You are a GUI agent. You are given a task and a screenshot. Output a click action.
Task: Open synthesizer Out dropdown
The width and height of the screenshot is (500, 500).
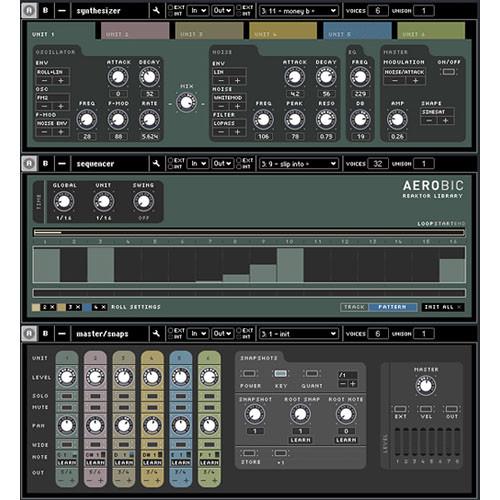222,11
